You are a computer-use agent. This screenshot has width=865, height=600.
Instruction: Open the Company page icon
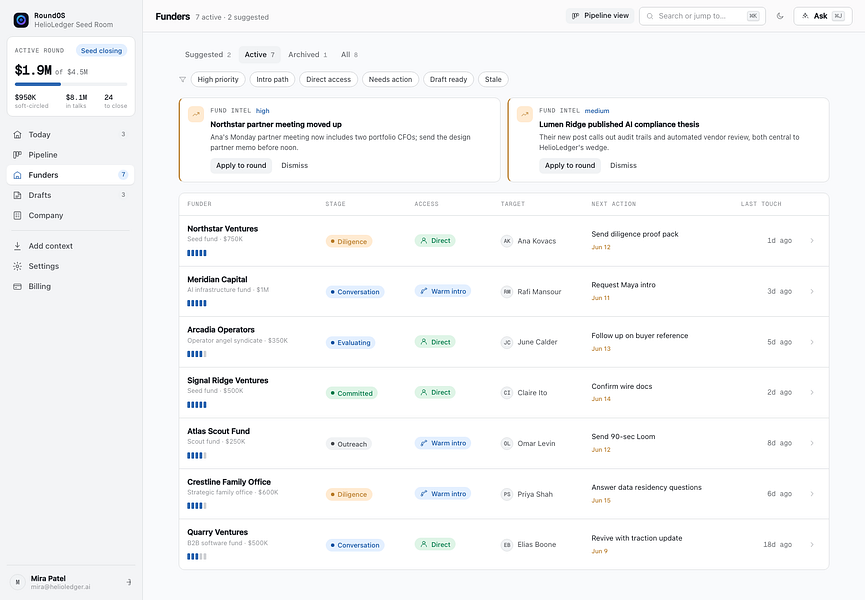pos(18,216)
